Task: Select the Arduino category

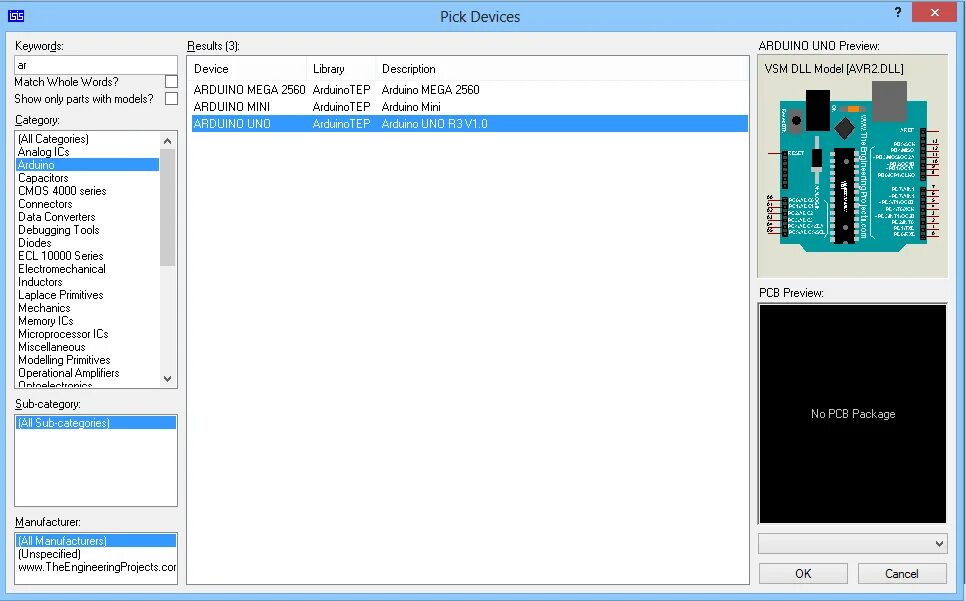Action: pyautogui.click(x=87, y=164)
